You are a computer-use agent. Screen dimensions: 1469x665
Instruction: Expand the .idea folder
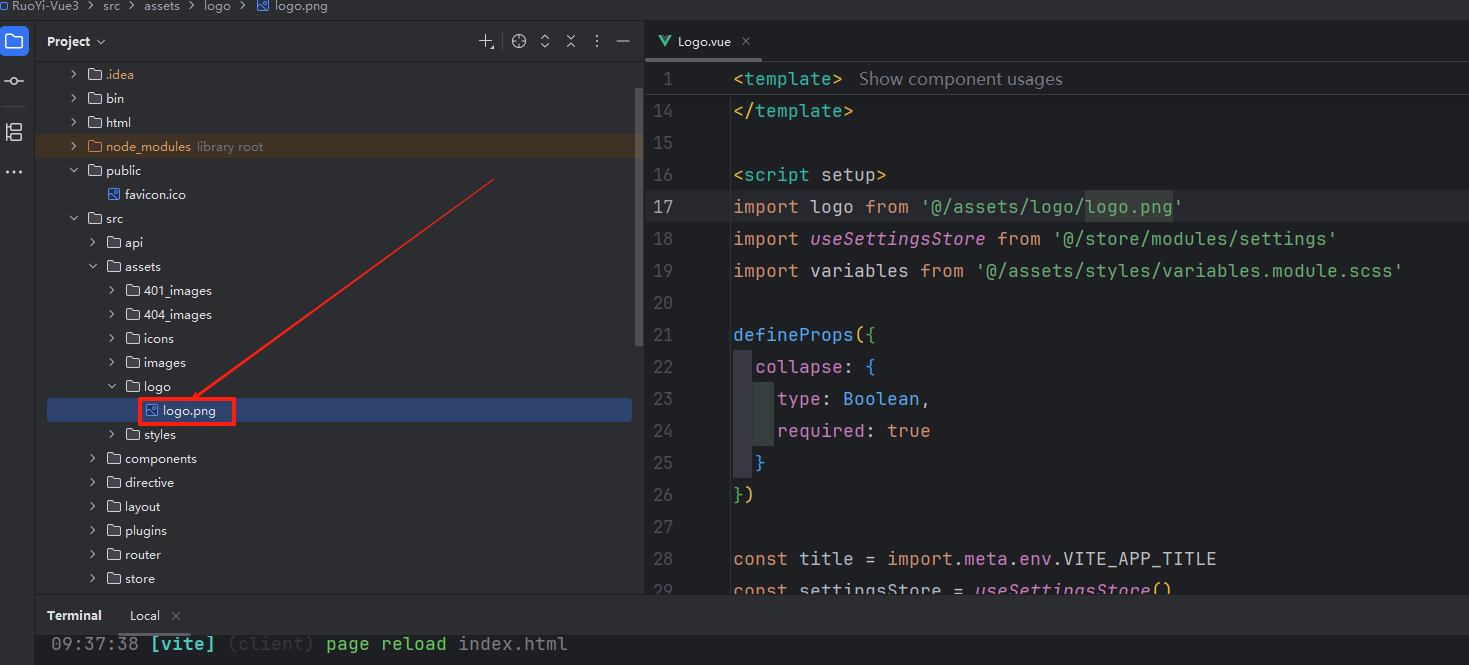click(x=73, y=75)
